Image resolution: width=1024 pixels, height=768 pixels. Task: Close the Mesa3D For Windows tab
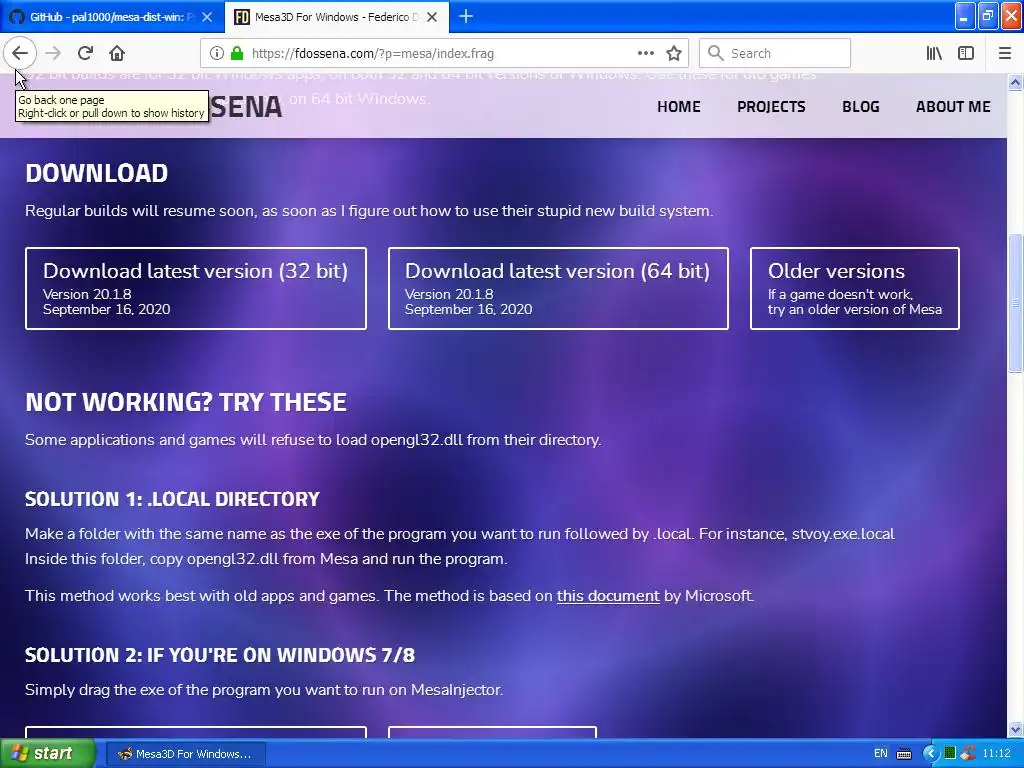[432, 17]
